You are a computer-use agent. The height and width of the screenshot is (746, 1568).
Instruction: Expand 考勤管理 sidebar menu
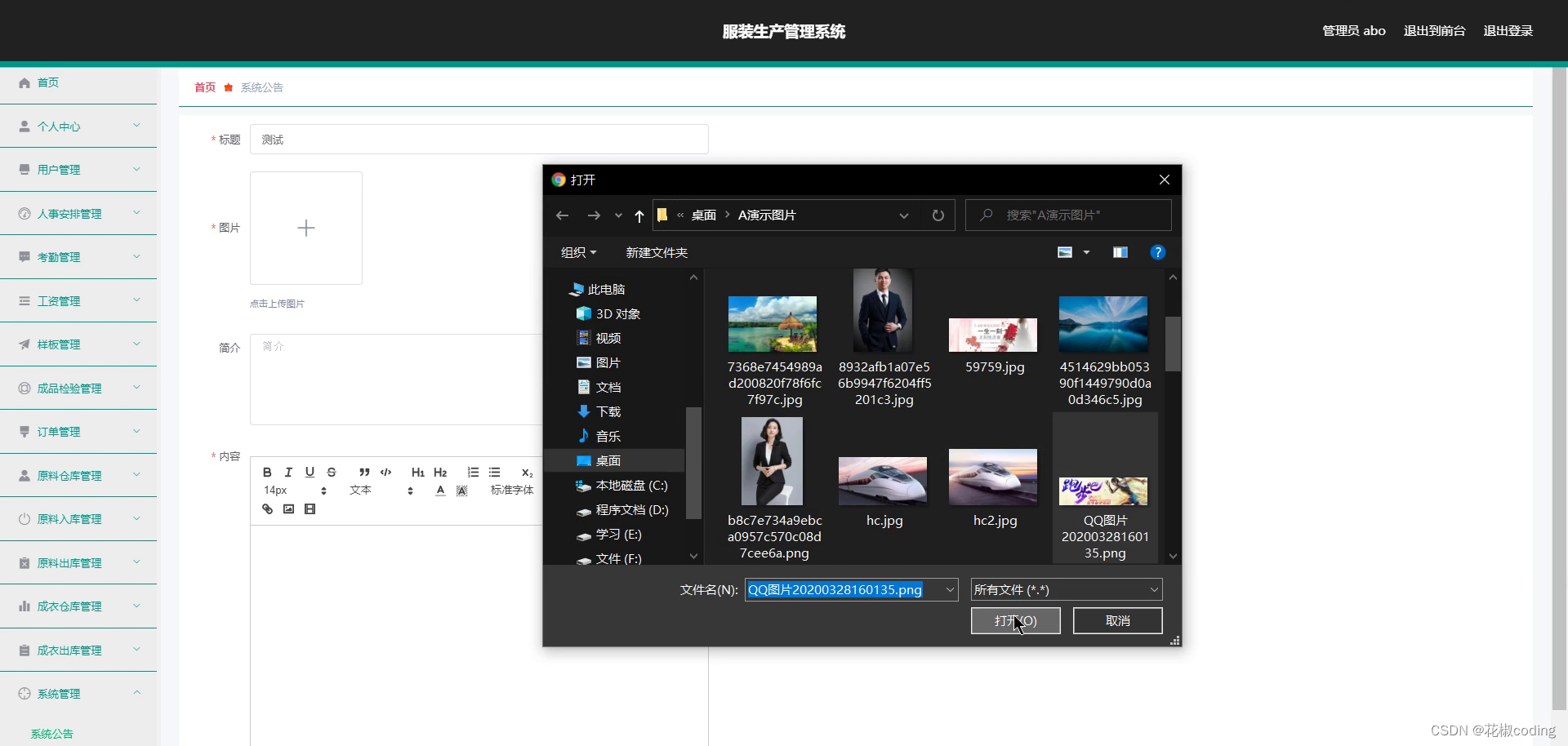(x=78, y=257)
